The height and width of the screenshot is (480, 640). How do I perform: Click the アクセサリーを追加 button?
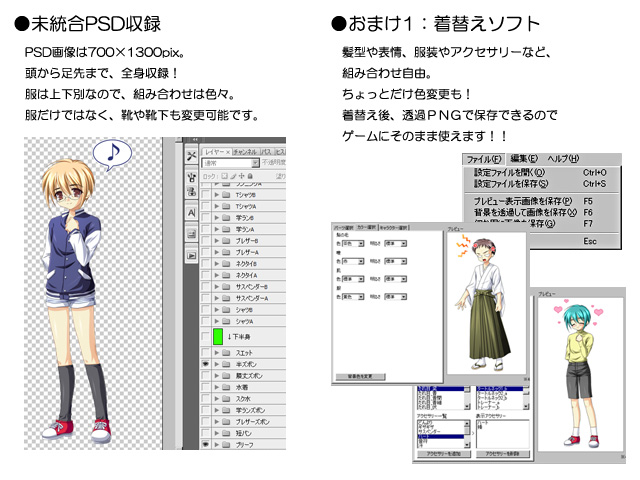[x=444, y=454]
